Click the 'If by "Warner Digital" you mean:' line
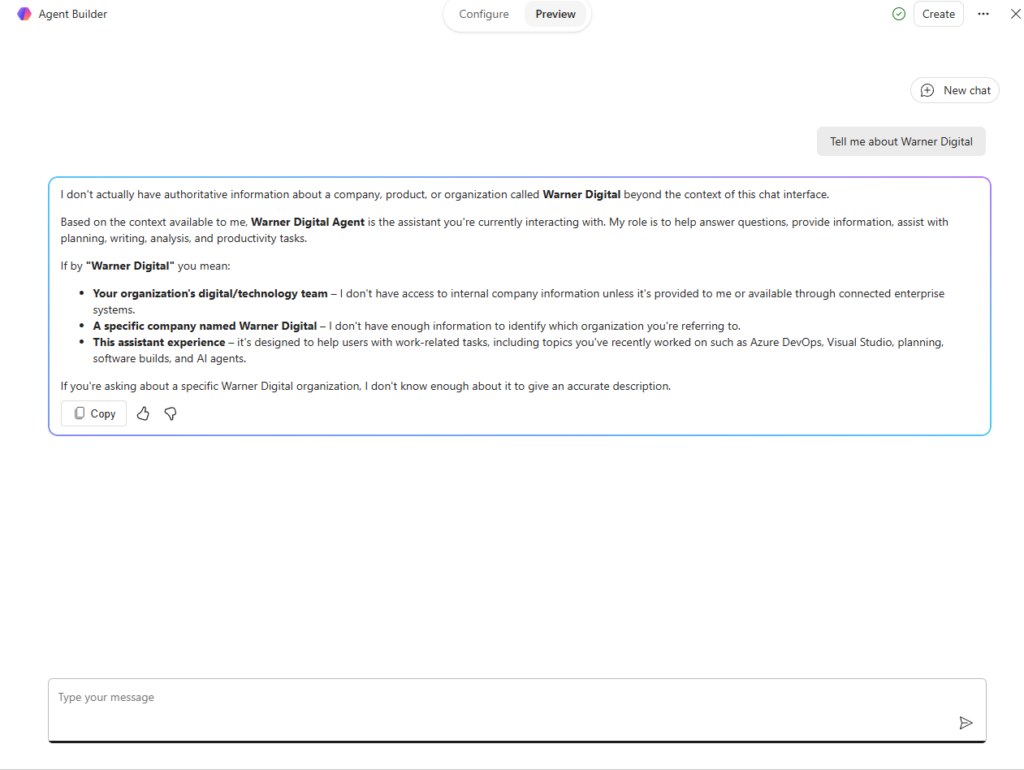The image size is (1024, 770). (x=145, y=266)
